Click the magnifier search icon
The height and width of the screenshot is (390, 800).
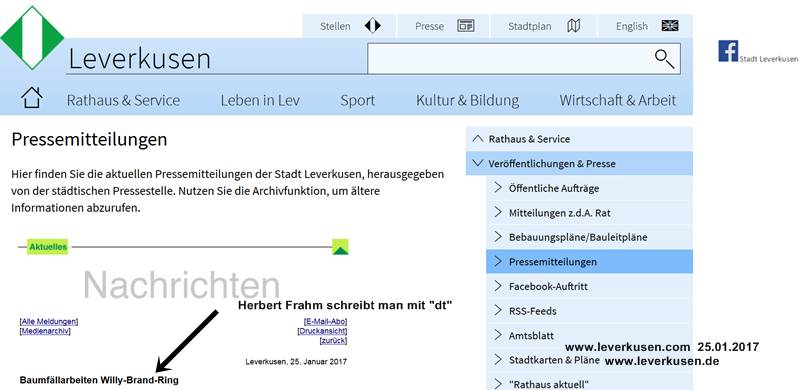pos(664,59)
